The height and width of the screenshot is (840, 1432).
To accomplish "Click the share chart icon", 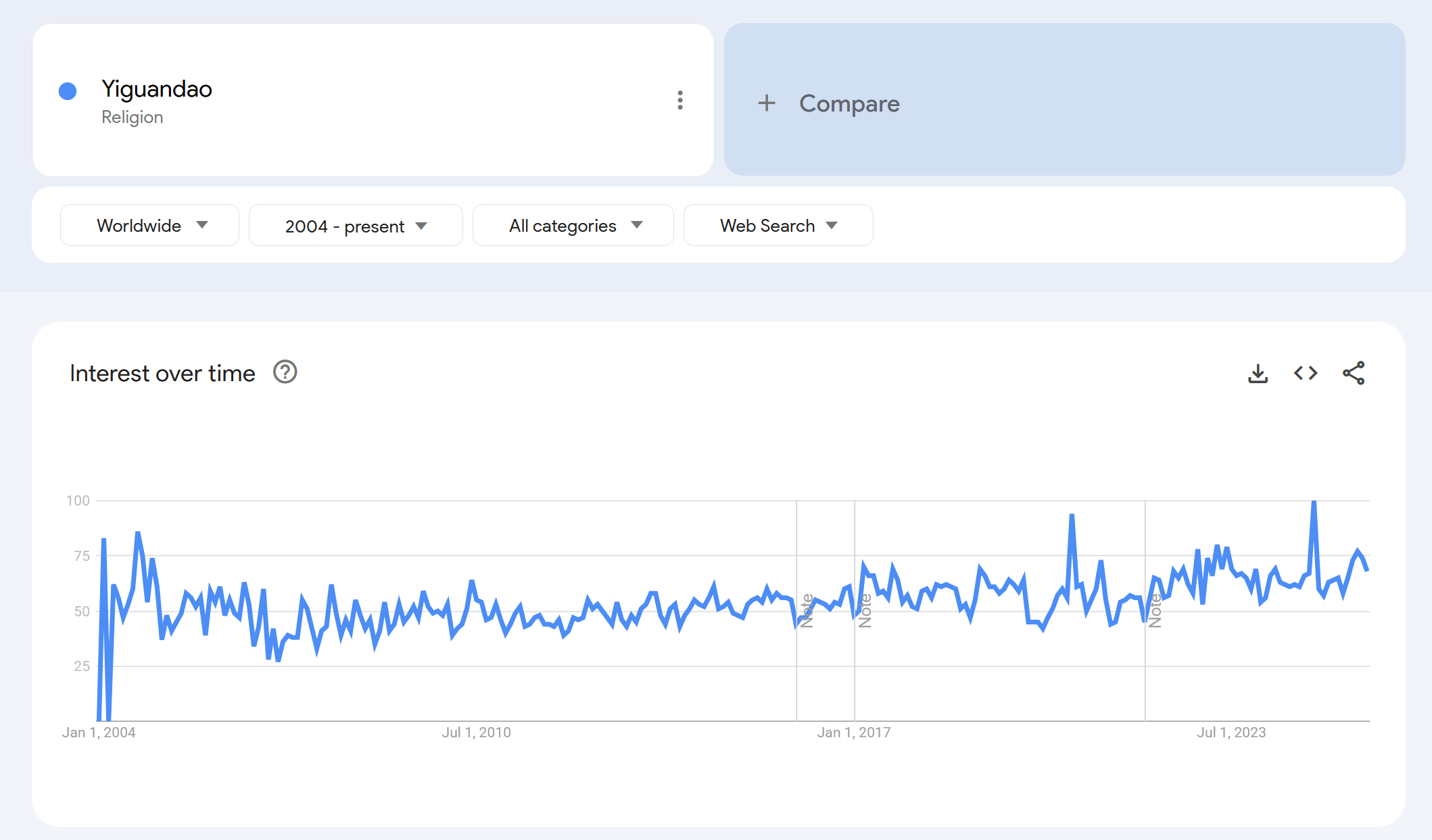I will pos(1354,373).
